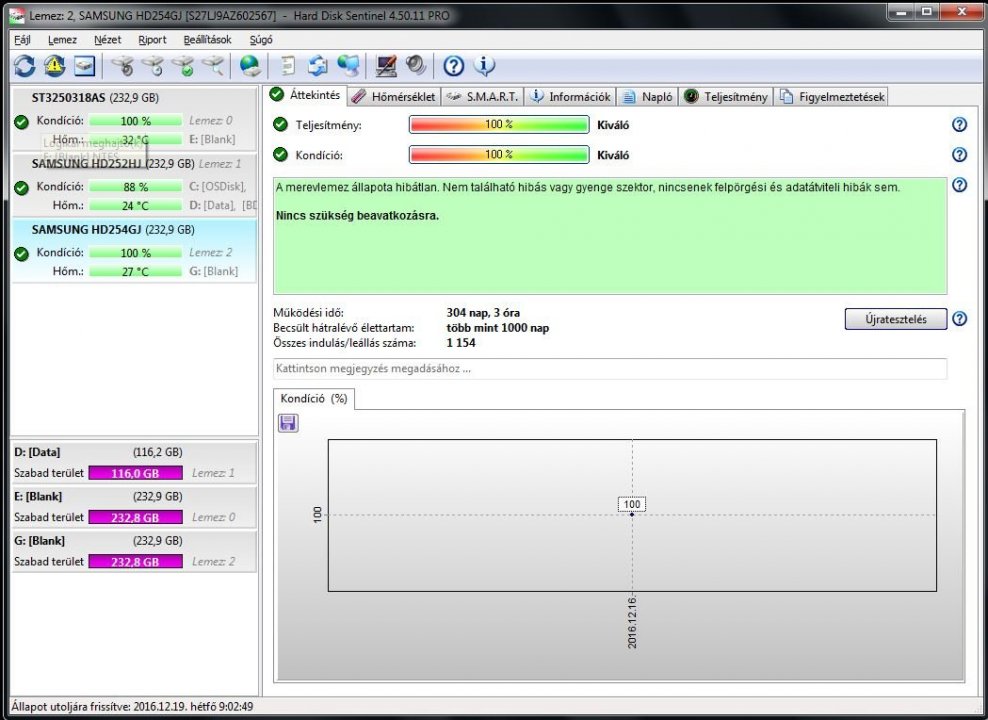Click the 100 data point on the graph
The width and height of the screenshot is (988, 720).
[632, 515]
